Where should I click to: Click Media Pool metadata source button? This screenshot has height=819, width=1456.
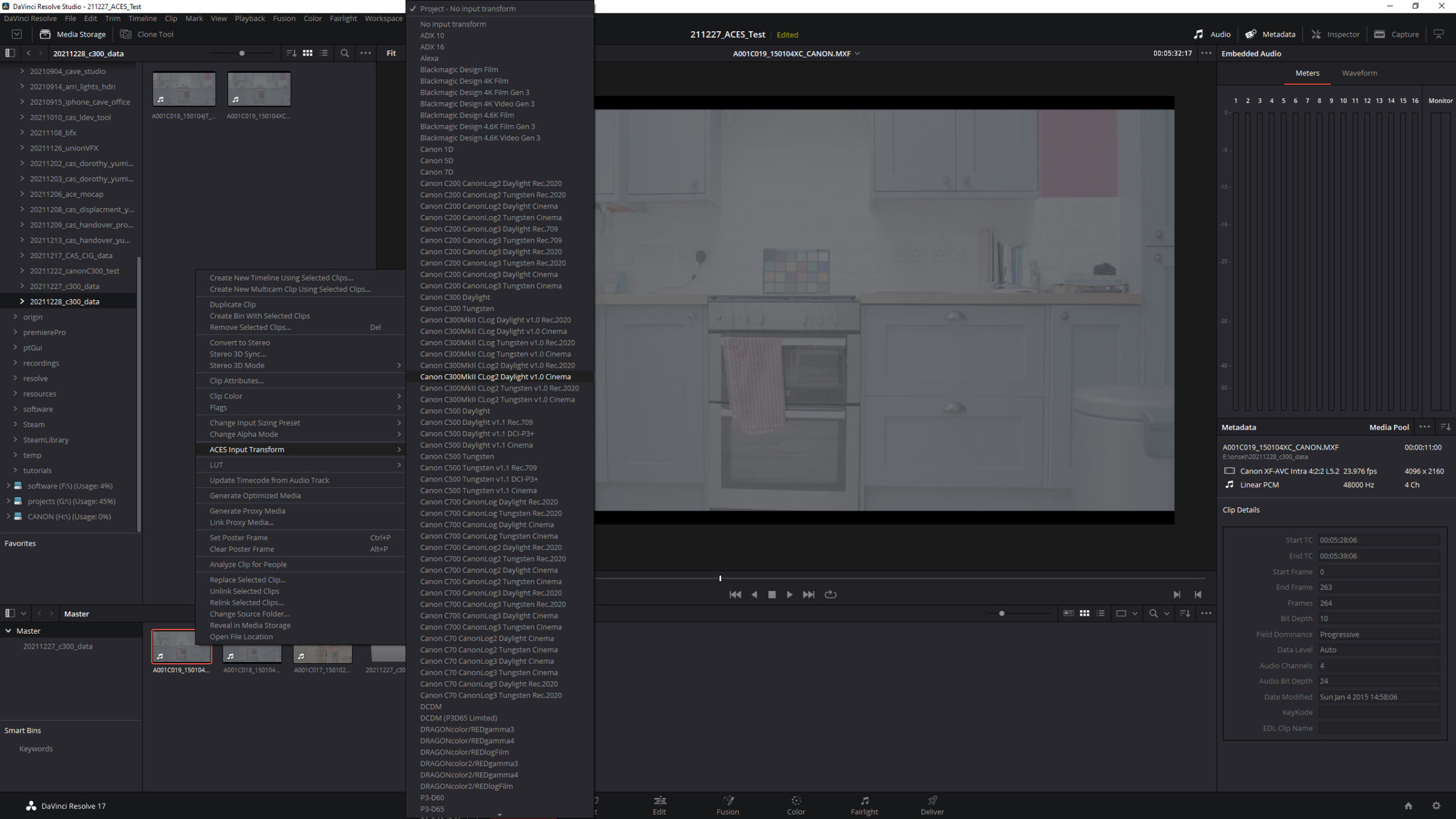pyautogui.click(x=1389, y=427)
